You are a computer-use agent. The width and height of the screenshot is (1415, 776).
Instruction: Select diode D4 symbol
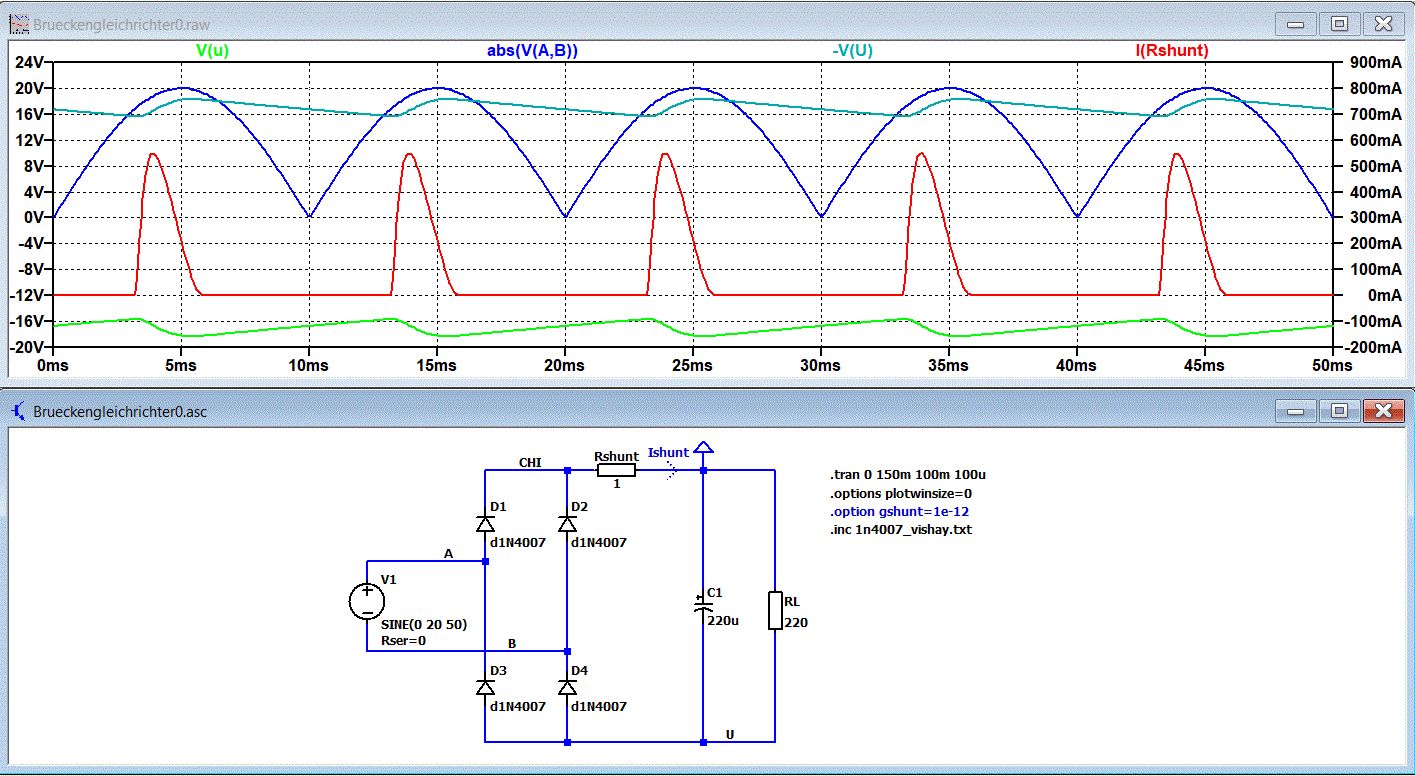[567, 687]
